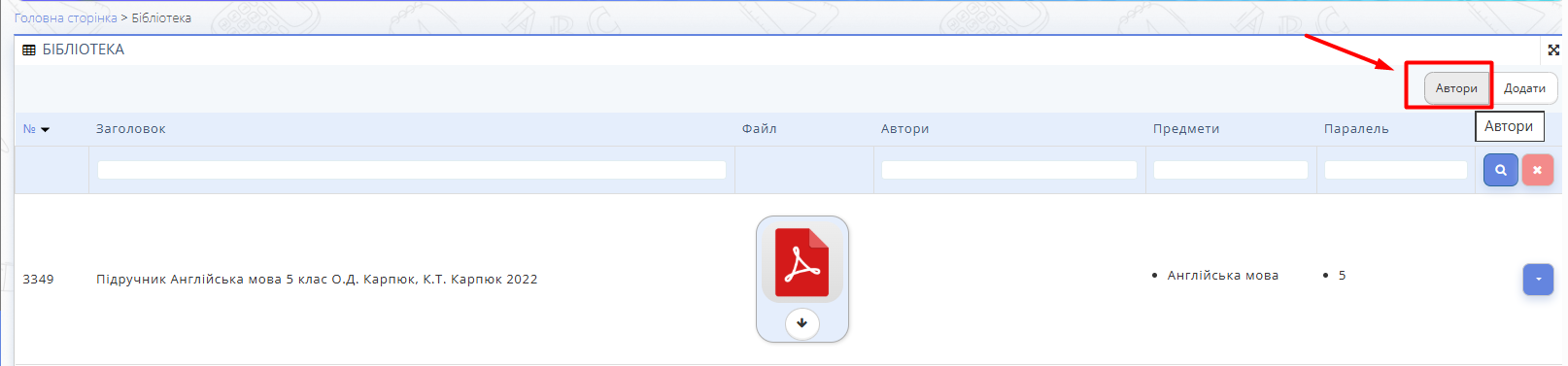Open the PDF file icon of the textbook
This screenshot has width=1568, height=366.
[801, 262]
